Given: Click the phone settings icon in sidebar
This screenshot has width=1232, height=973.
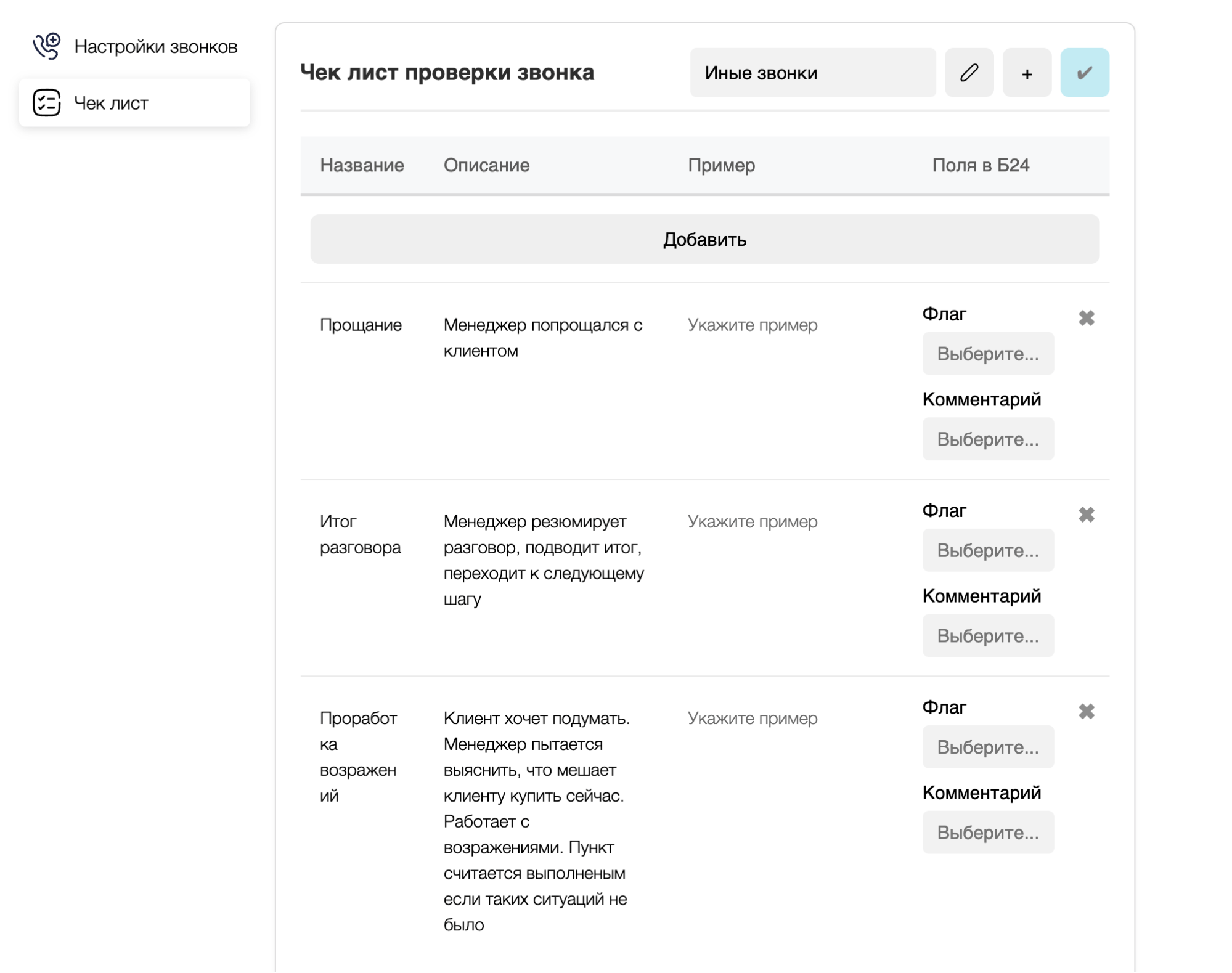Looking at the screenshot, I should pos(46,46).
